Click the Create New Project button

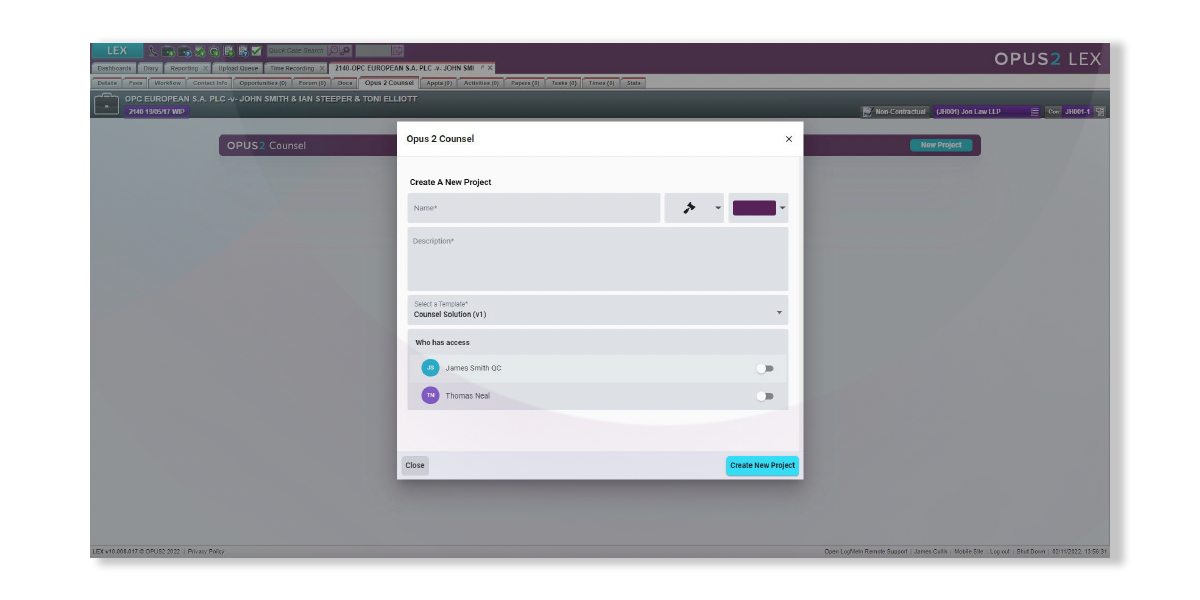pyautogui.click(x=762, y=465)
